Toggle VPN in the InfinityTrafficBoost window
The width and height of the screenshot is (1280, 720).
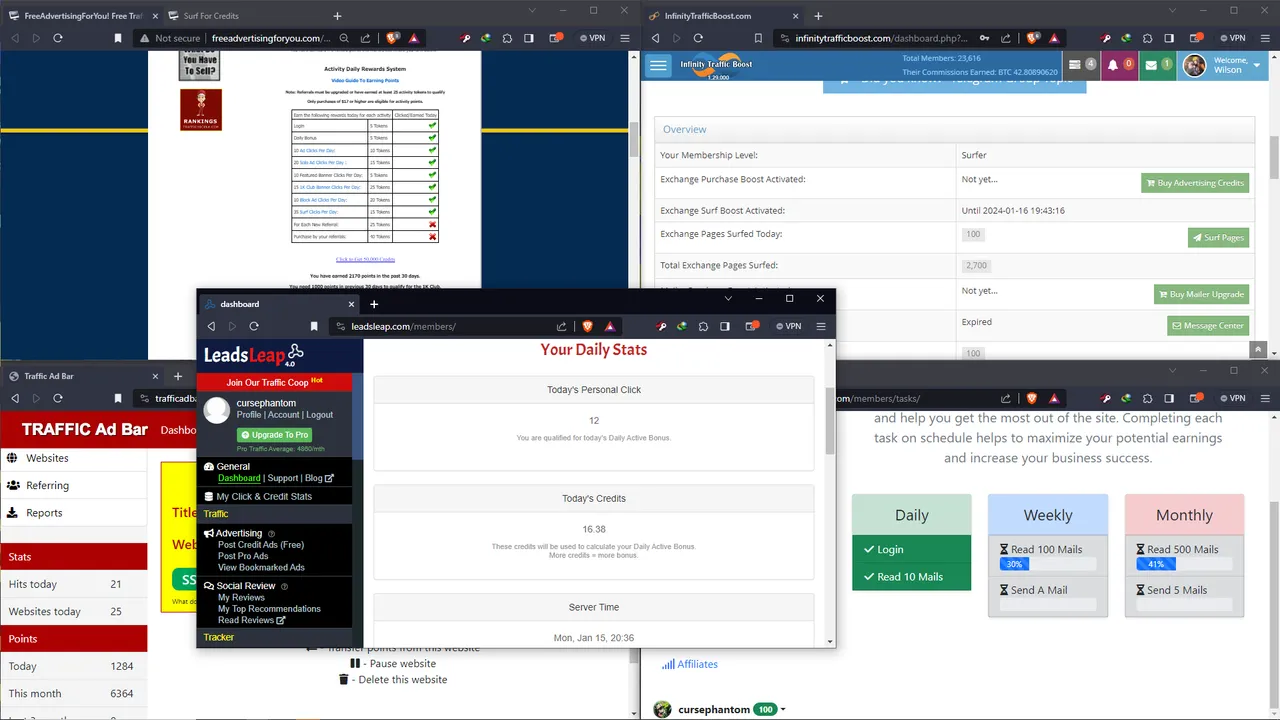[1231, 38]
